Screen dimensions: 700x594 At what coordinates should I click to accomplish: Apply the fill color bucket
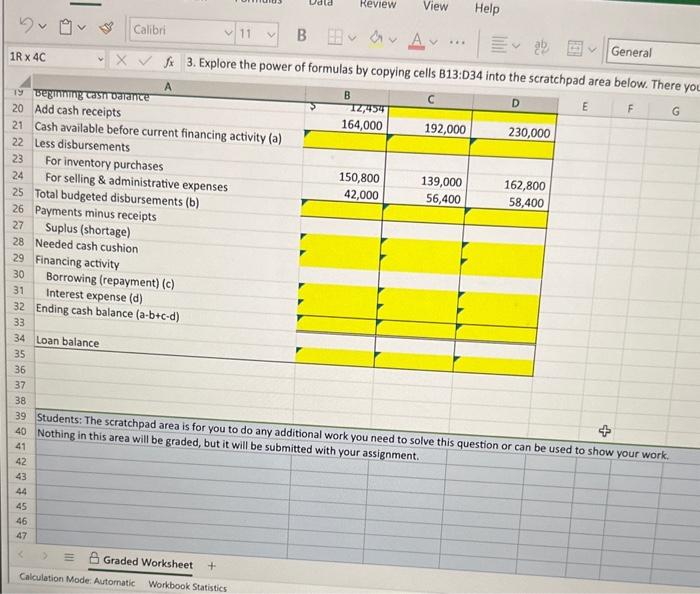(x=376, y=38)
